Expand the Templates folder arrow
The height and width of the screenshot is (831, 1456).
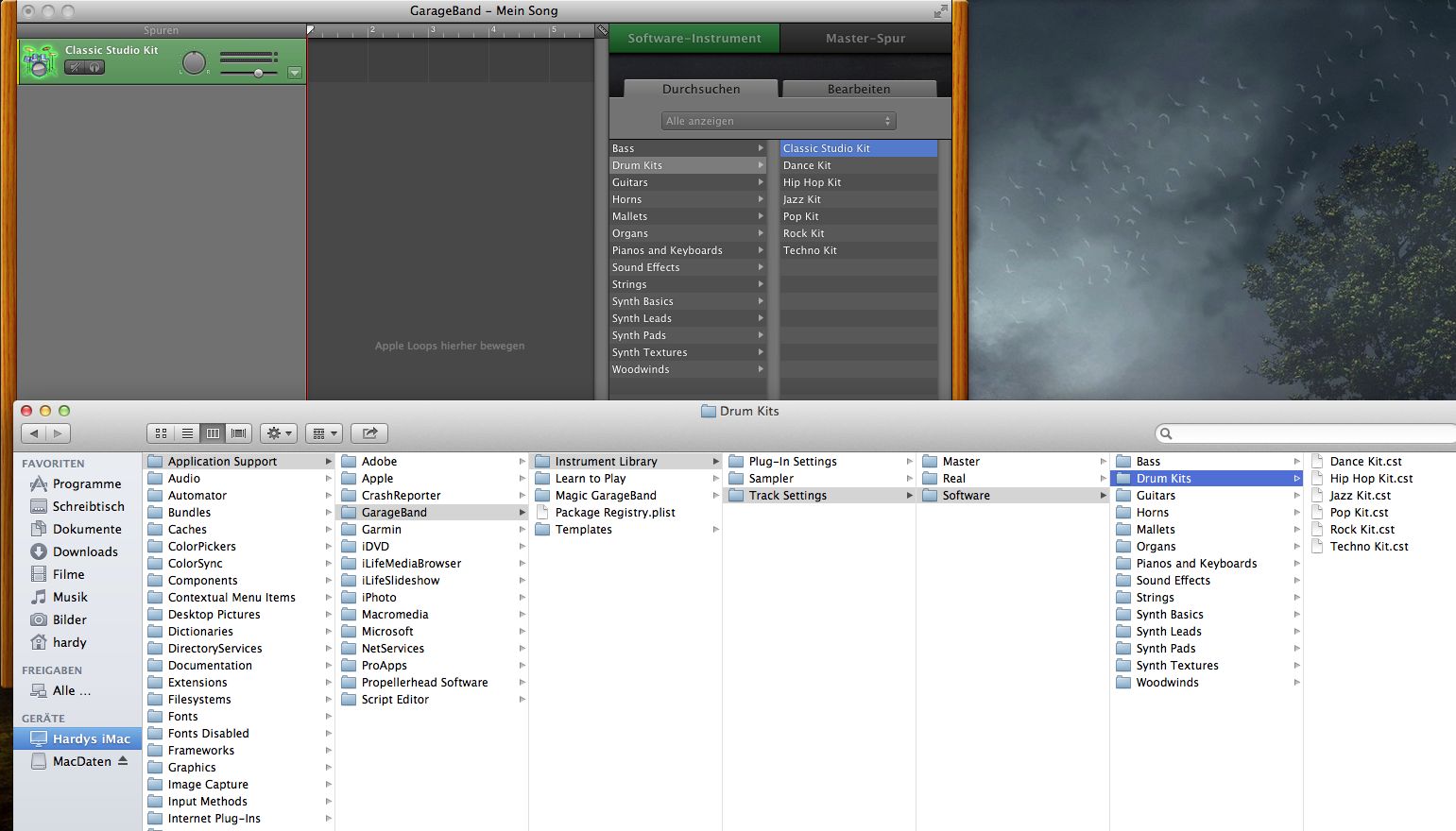pos(715,530)
